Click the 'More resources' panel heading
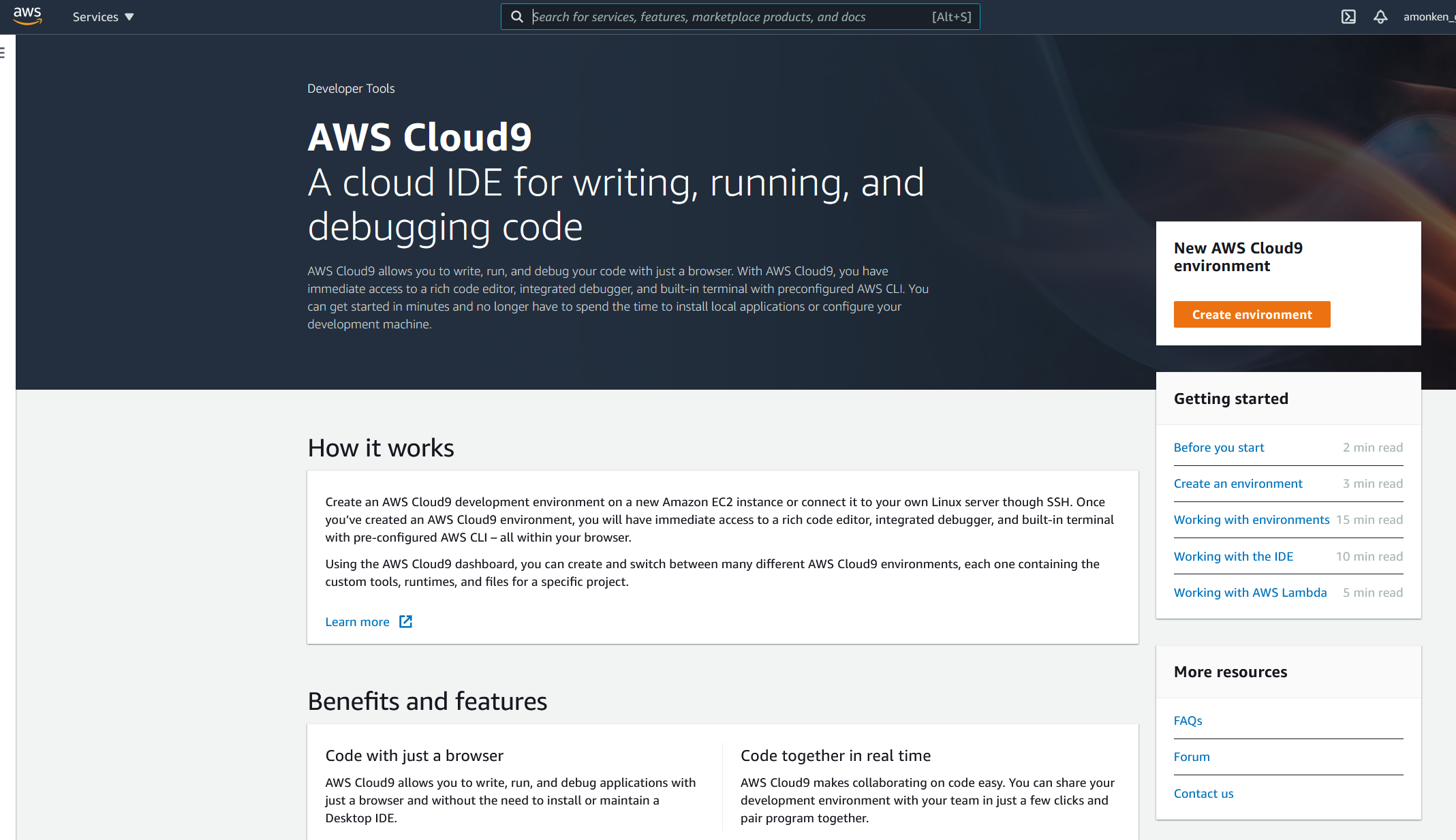The height and width of the screenshot is (840, 1456). (x=1230, y=672)
